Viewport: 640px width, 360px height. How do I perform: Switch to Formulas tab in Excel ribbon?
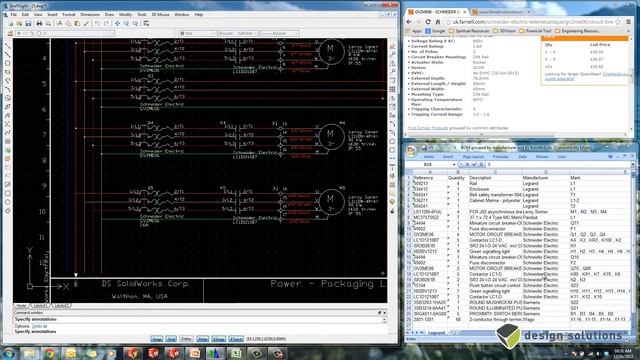tap(500, 157)
